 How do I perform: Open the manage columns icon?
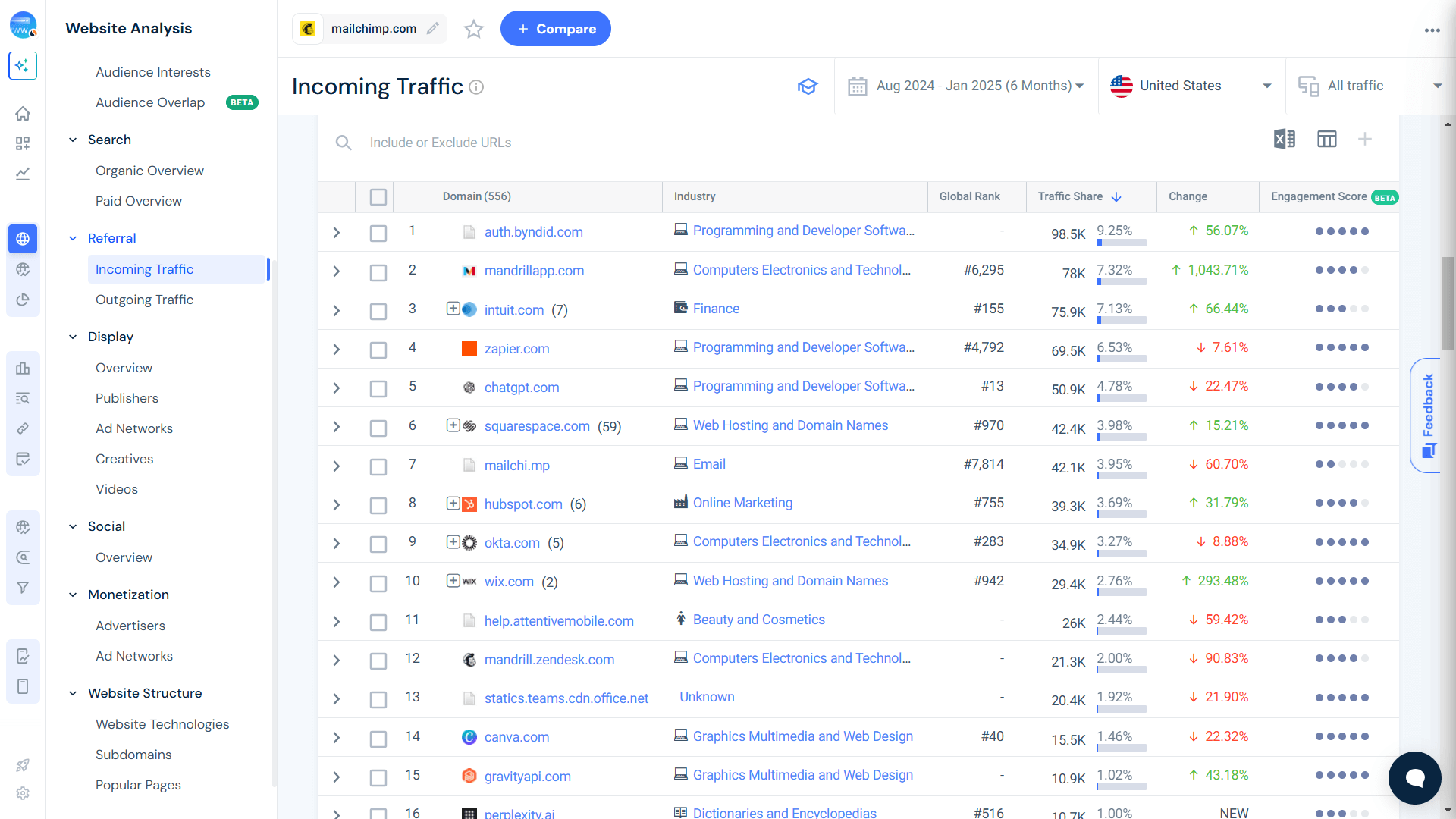tap(1327, 139)
